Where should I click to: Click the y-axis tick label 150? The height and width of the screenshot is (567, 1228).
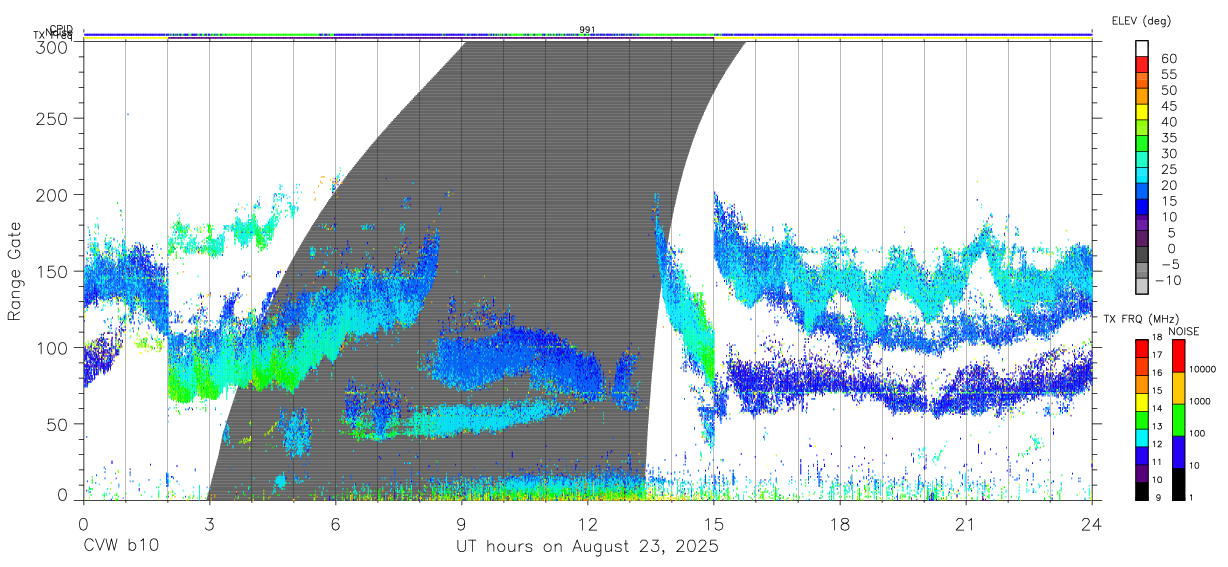tap(52, 271)
